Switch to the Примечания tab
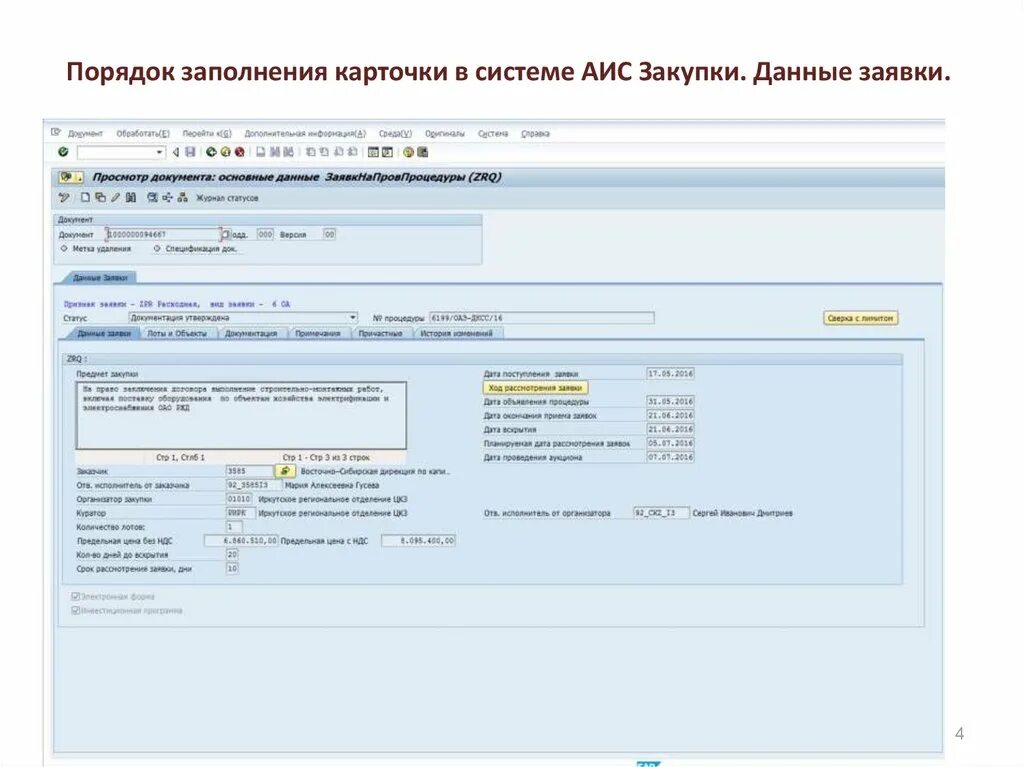This screenshot has width=1024, height=767. pos(317,333)
